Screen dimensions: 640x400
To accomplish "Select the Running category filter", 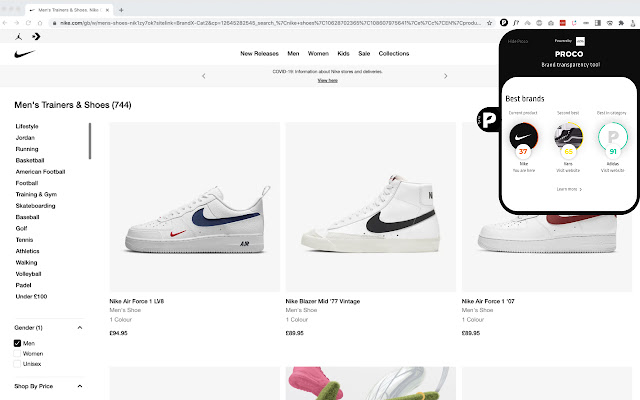I will click(x=27, y=149).
